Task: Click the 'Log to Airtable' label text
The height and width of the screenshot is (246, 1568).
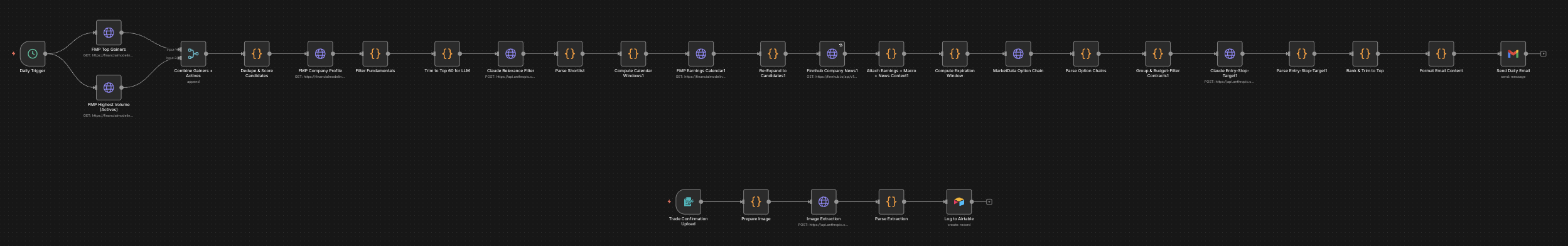Action: coord(959,219)
